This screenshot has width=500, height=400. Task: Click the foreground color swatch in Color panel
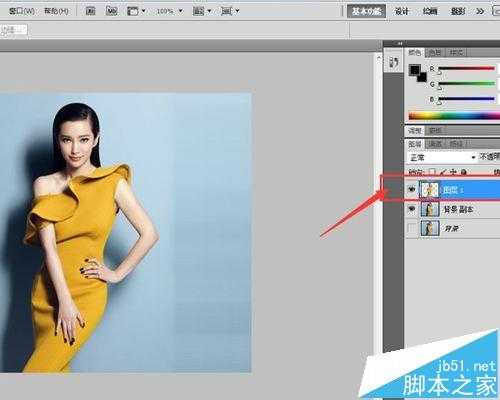click(414, 70)
